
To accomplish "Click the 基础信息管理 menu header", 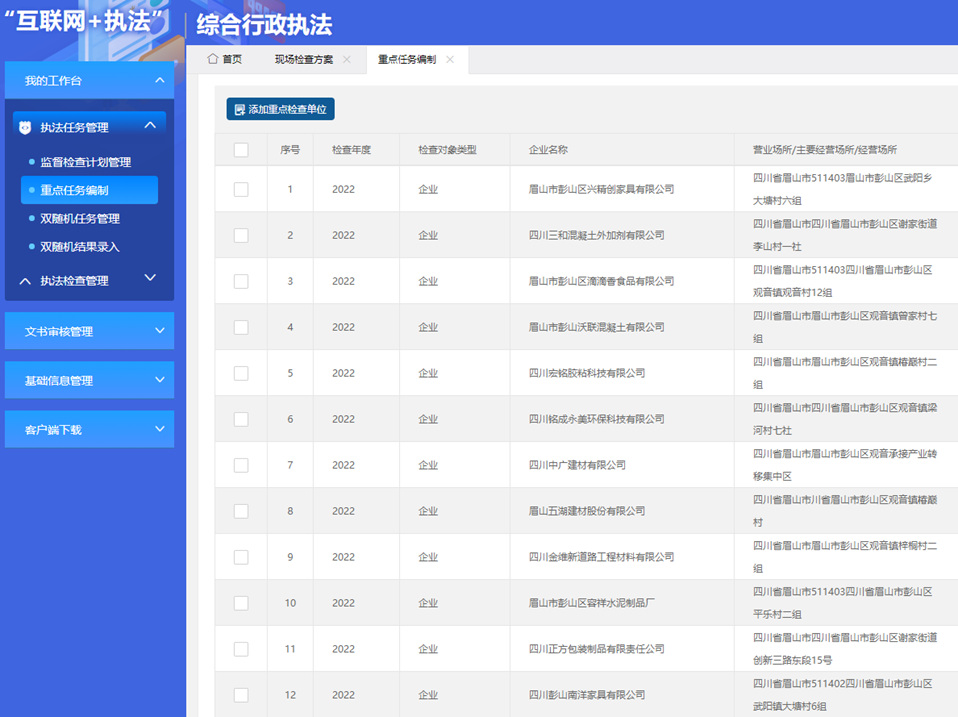I will pos(89,380).
